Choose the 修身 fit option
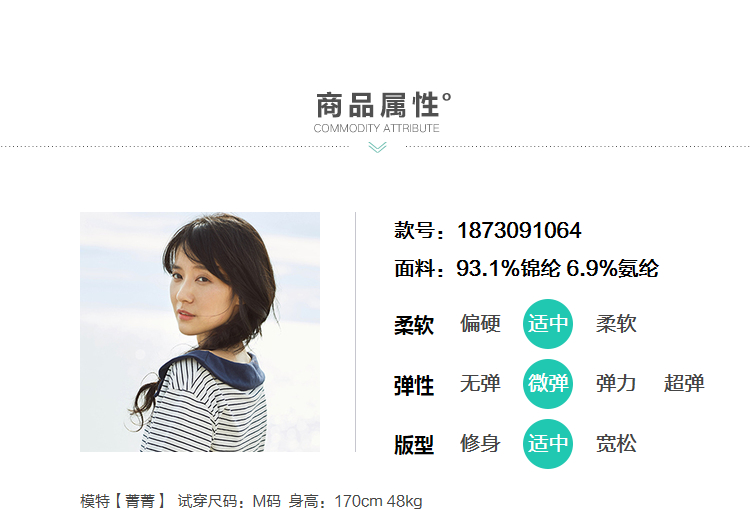This screenshot has height=510, width=750. pyautogui.click(x=480, y=443)
